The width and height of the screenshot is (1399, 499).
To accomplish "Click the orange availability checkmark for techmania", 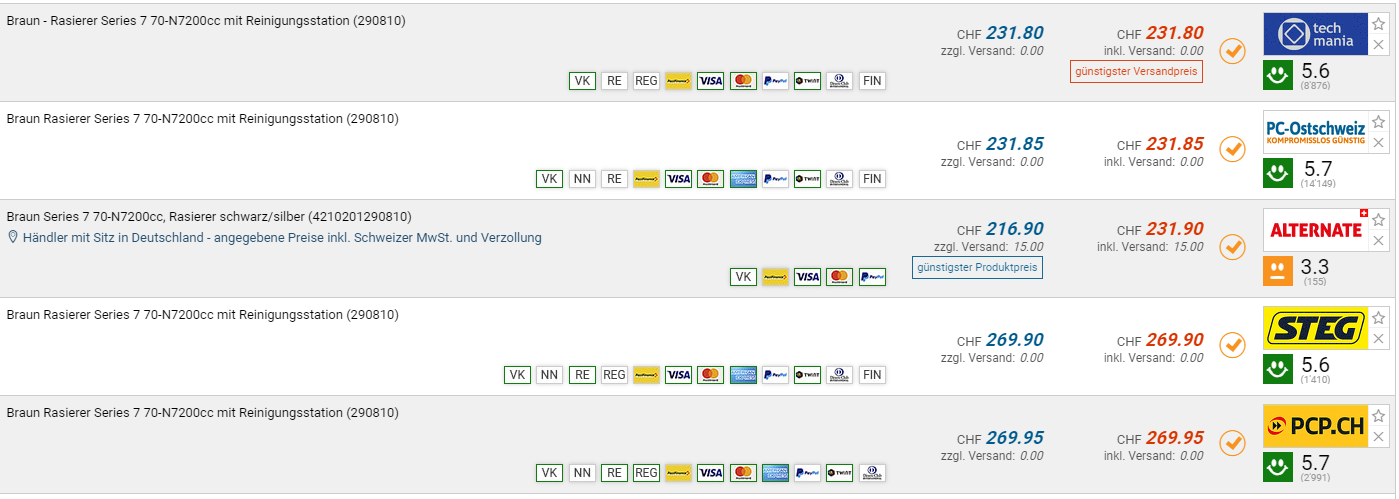I will 1233,51.
